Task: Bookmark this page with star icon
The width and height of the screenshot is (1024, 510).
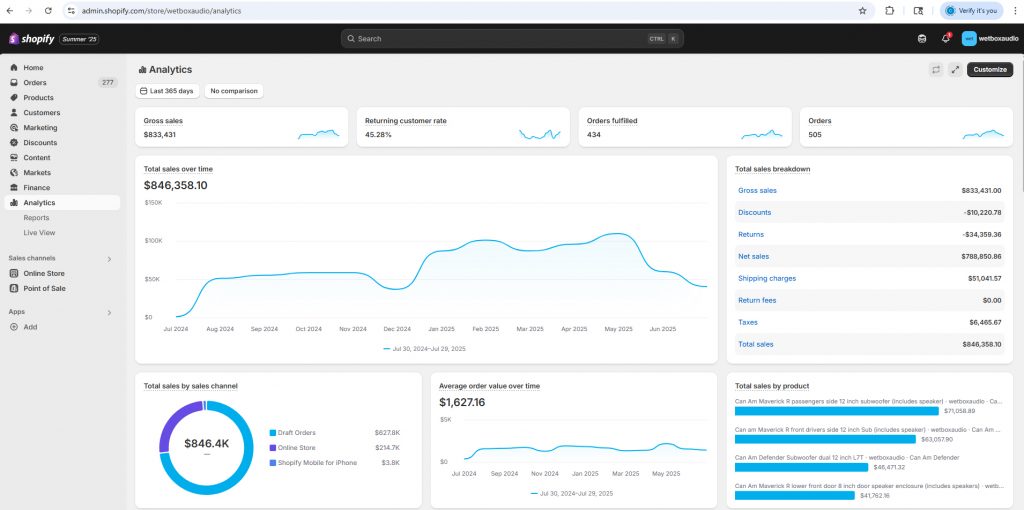Action: [x=862, y=10]
